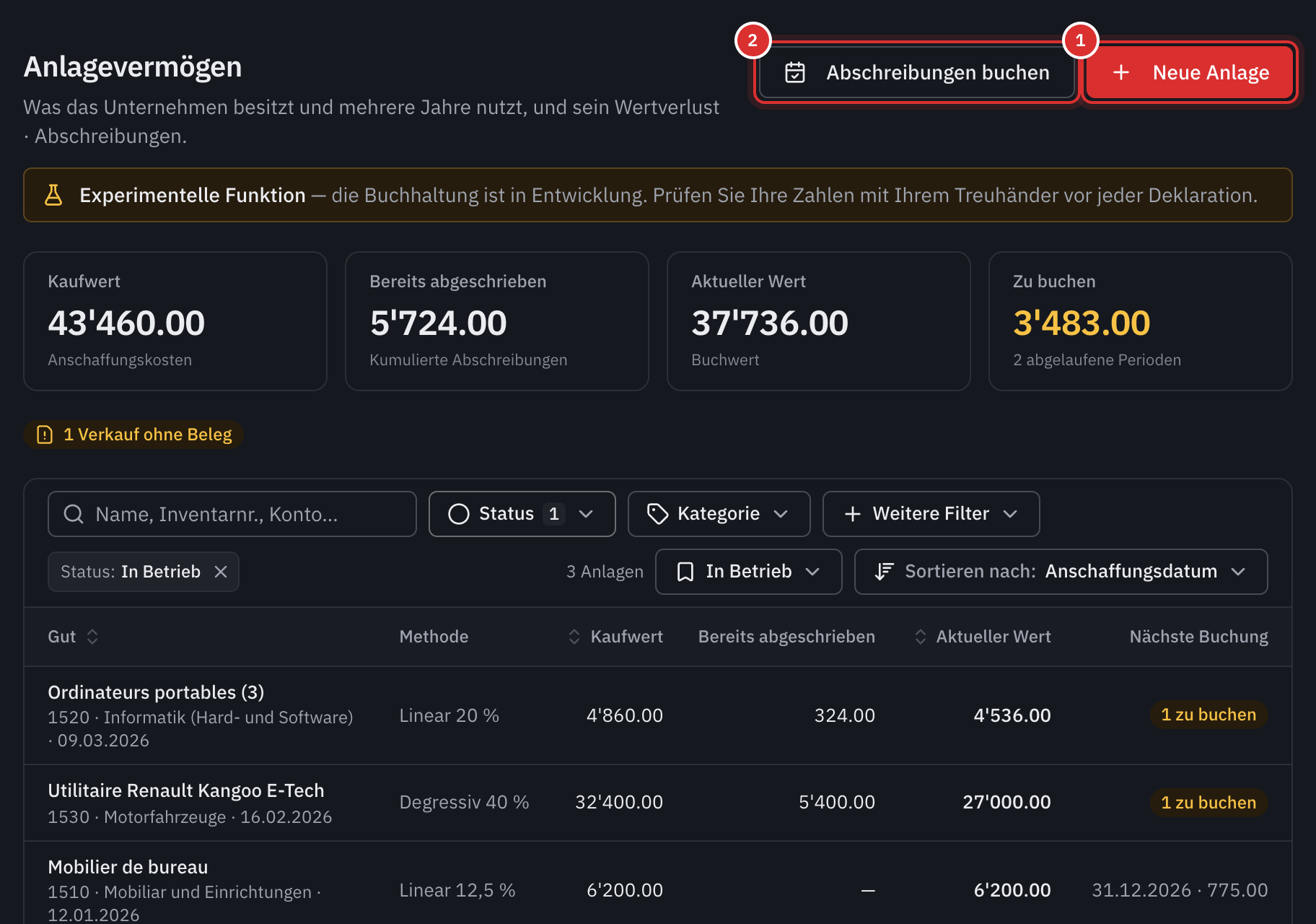Sort the table by Kaufwert column
The height and width of the screenshot is (924, 1316).
coord(574,637)
